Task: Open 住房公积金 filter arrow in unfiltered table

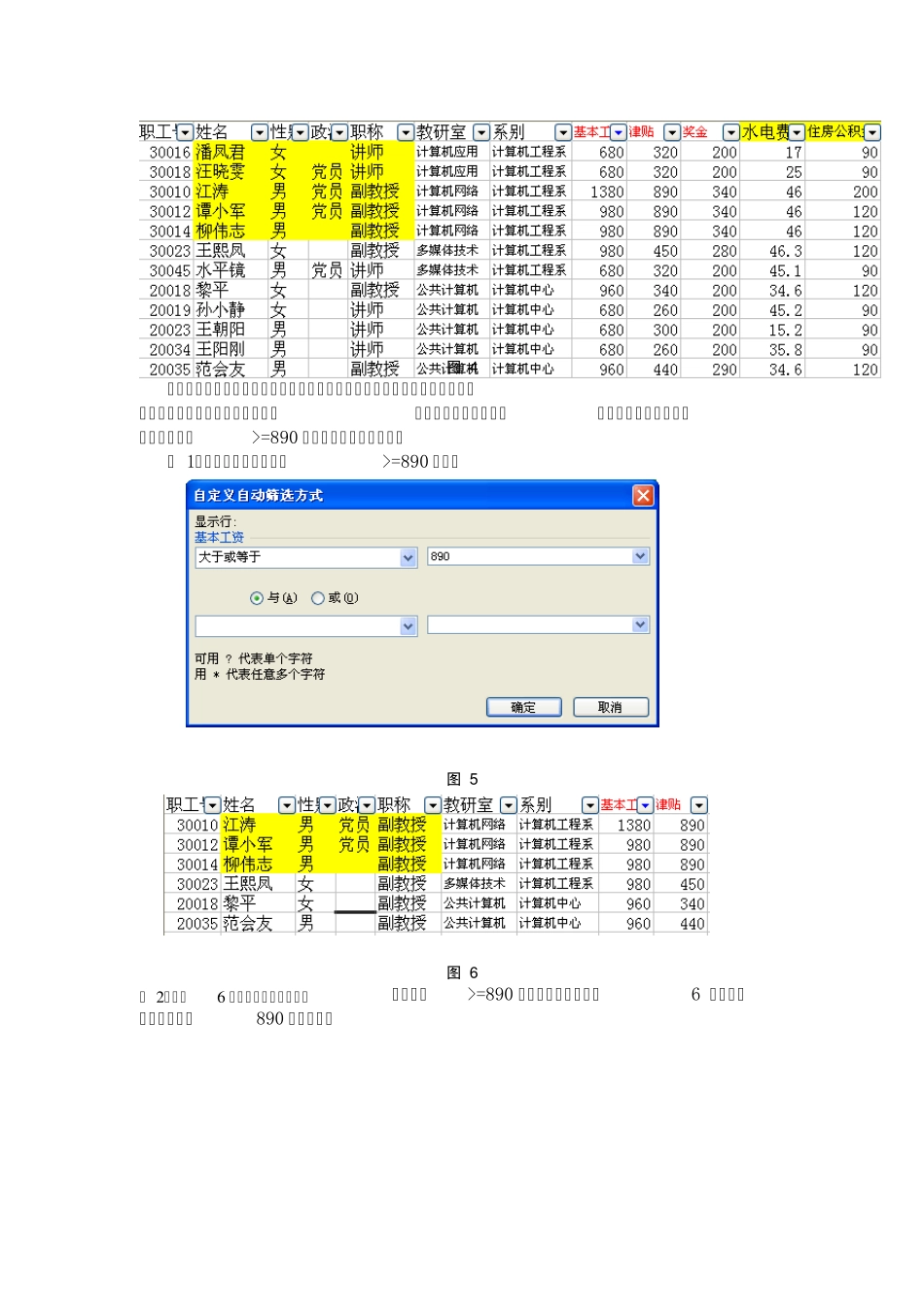Action: 872,132
